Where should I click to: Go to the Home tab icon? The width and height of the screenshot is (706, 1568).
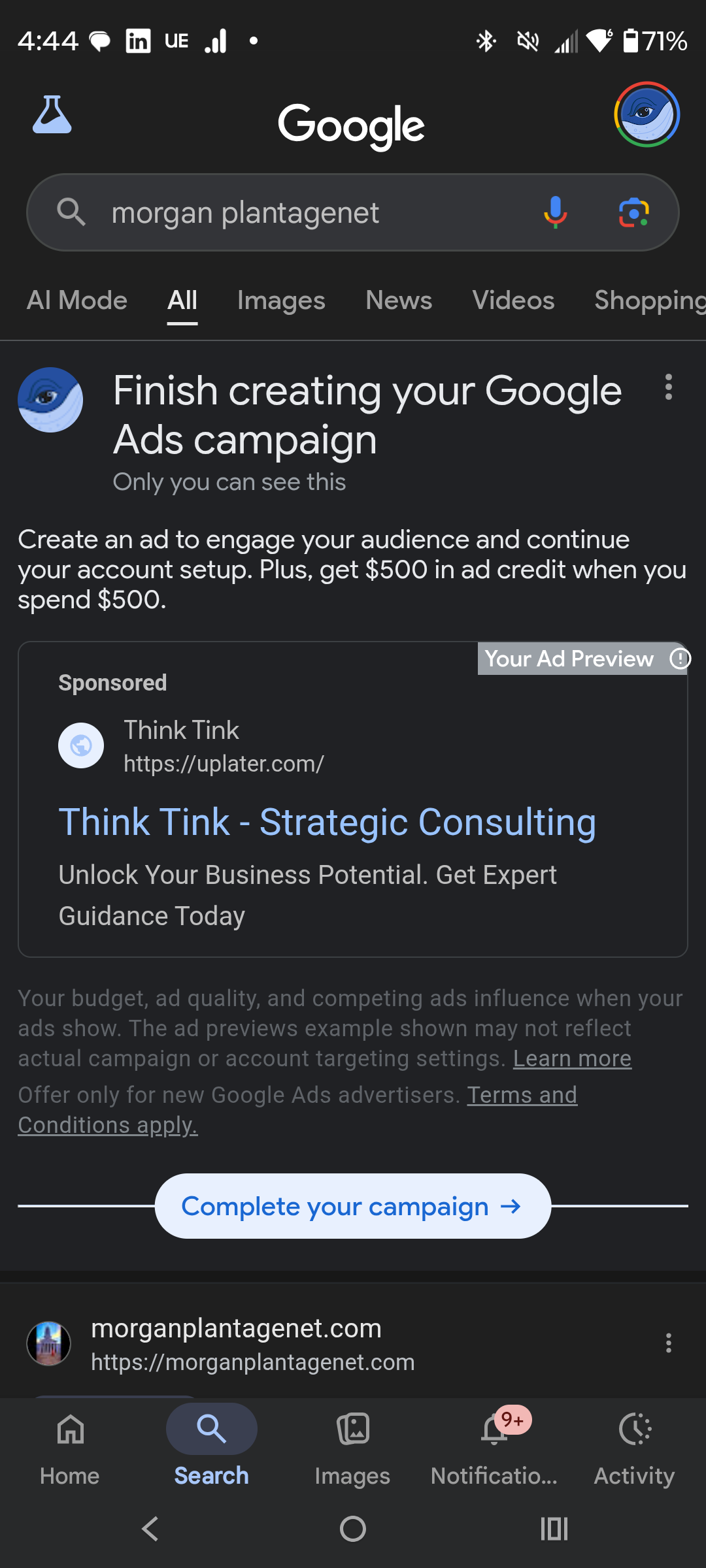click(x=70, y=1429)
